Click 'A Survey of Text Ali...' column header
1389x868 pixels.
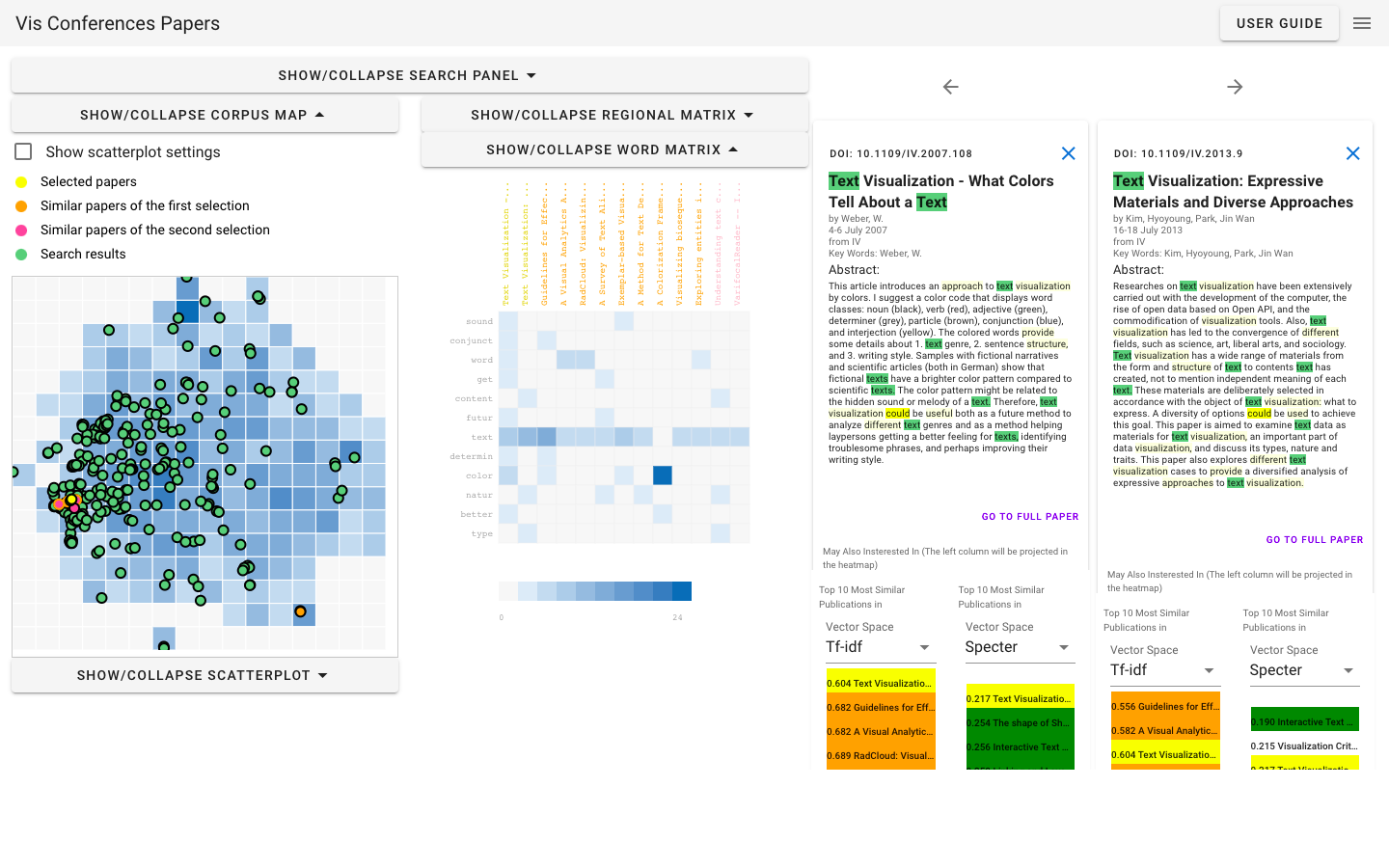[603, 242]
